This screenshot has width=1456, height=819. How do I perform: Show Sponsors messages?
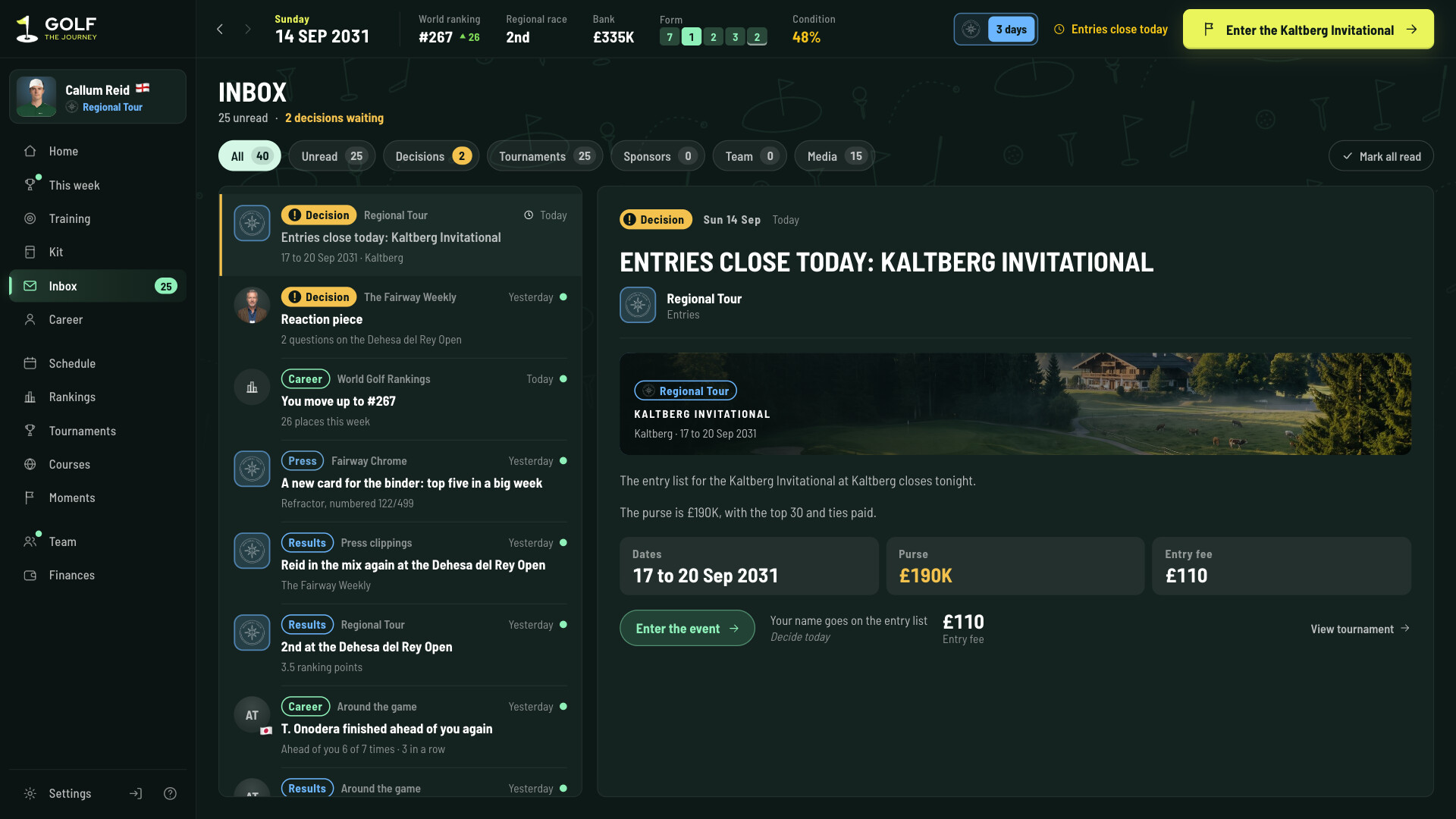657,156
